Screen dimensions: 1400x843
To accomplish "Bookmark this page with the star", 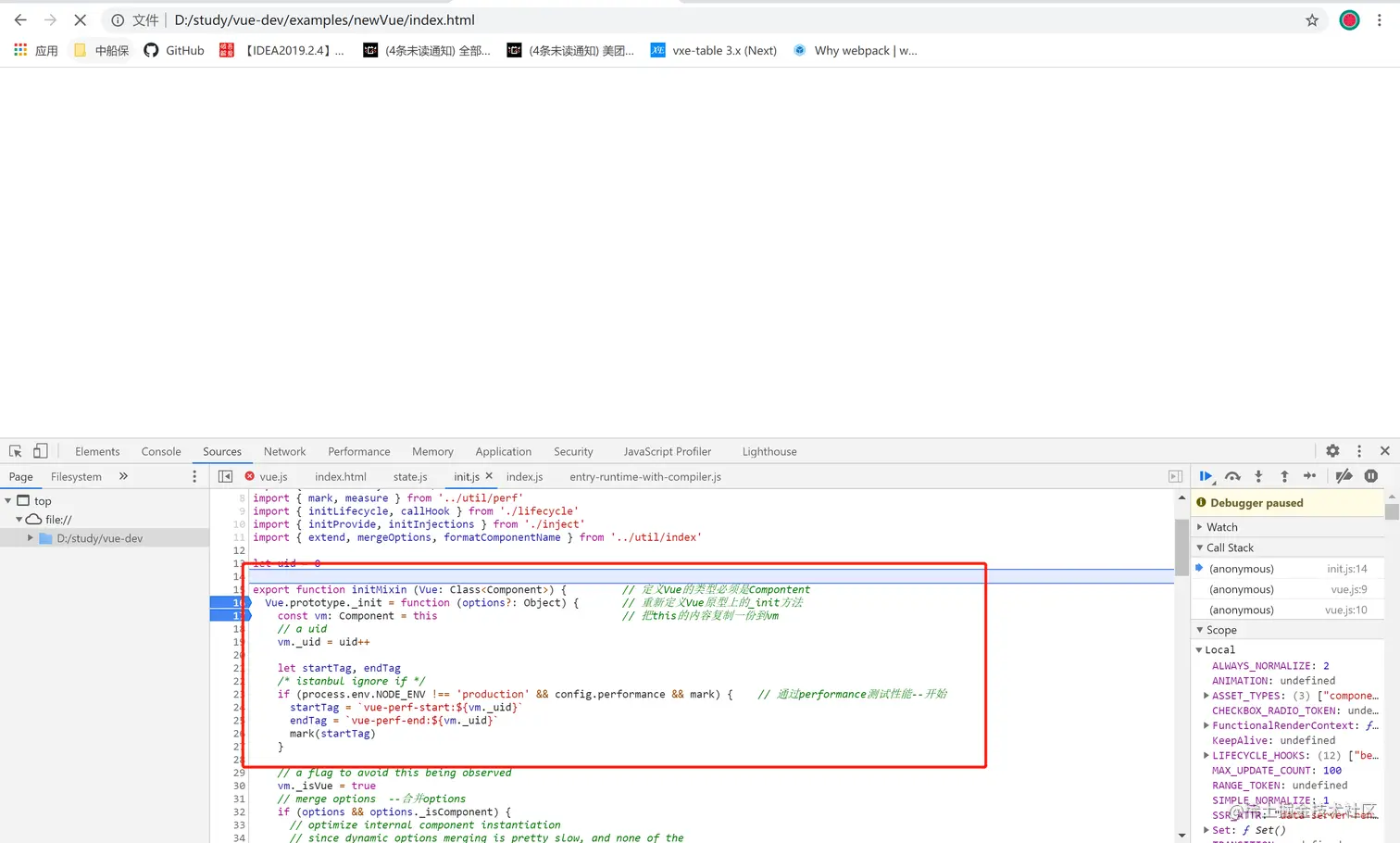I will coord(1312,19).
